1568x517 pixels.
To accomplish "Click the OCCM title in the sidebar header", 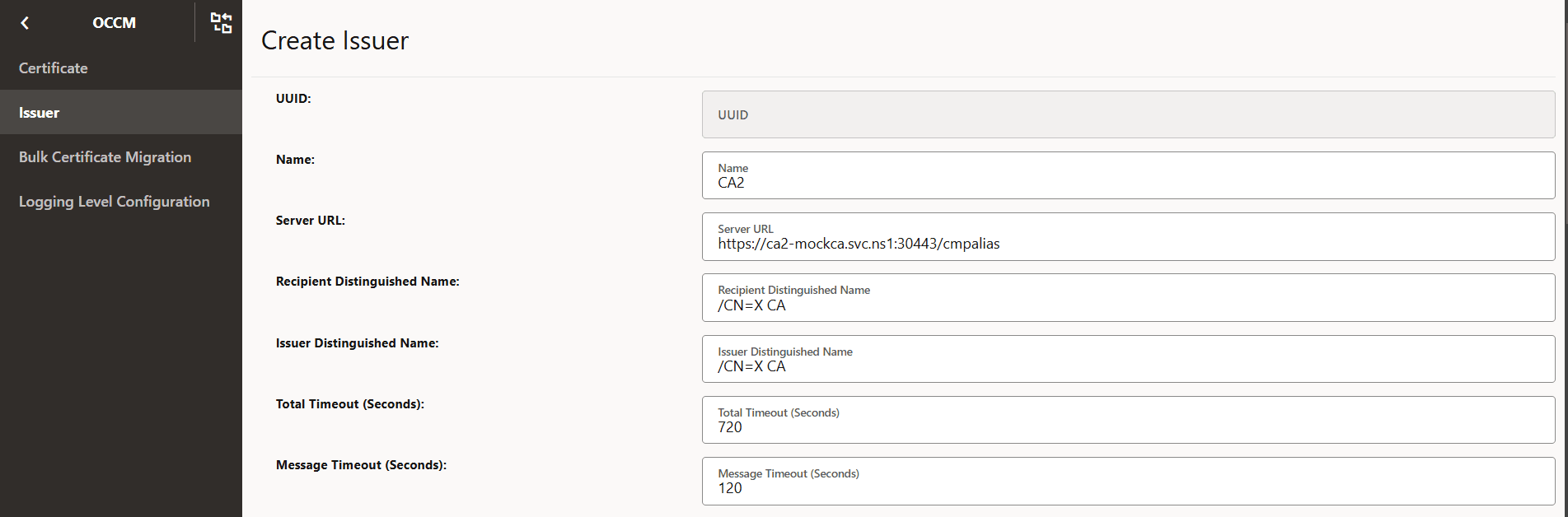I will pyautogui.click(x=113, y=22).
